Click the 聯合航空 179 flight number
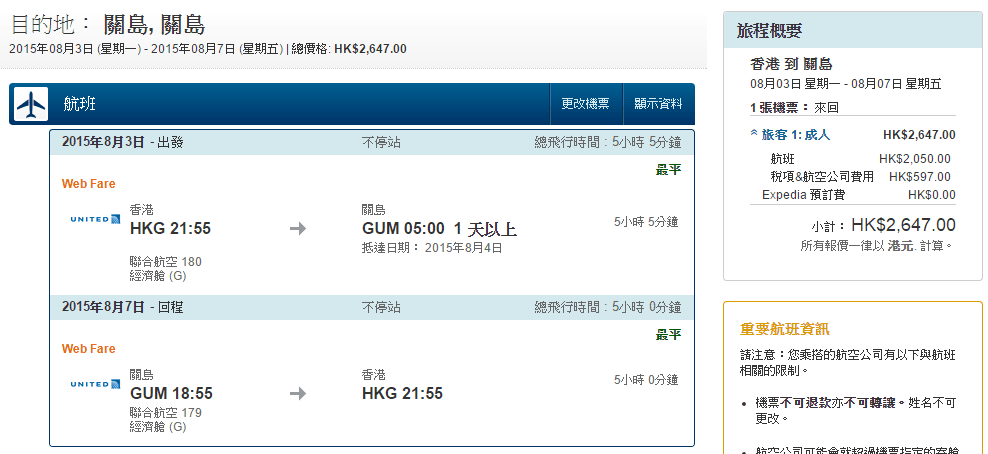988x454 pixels. coord(165,412)
